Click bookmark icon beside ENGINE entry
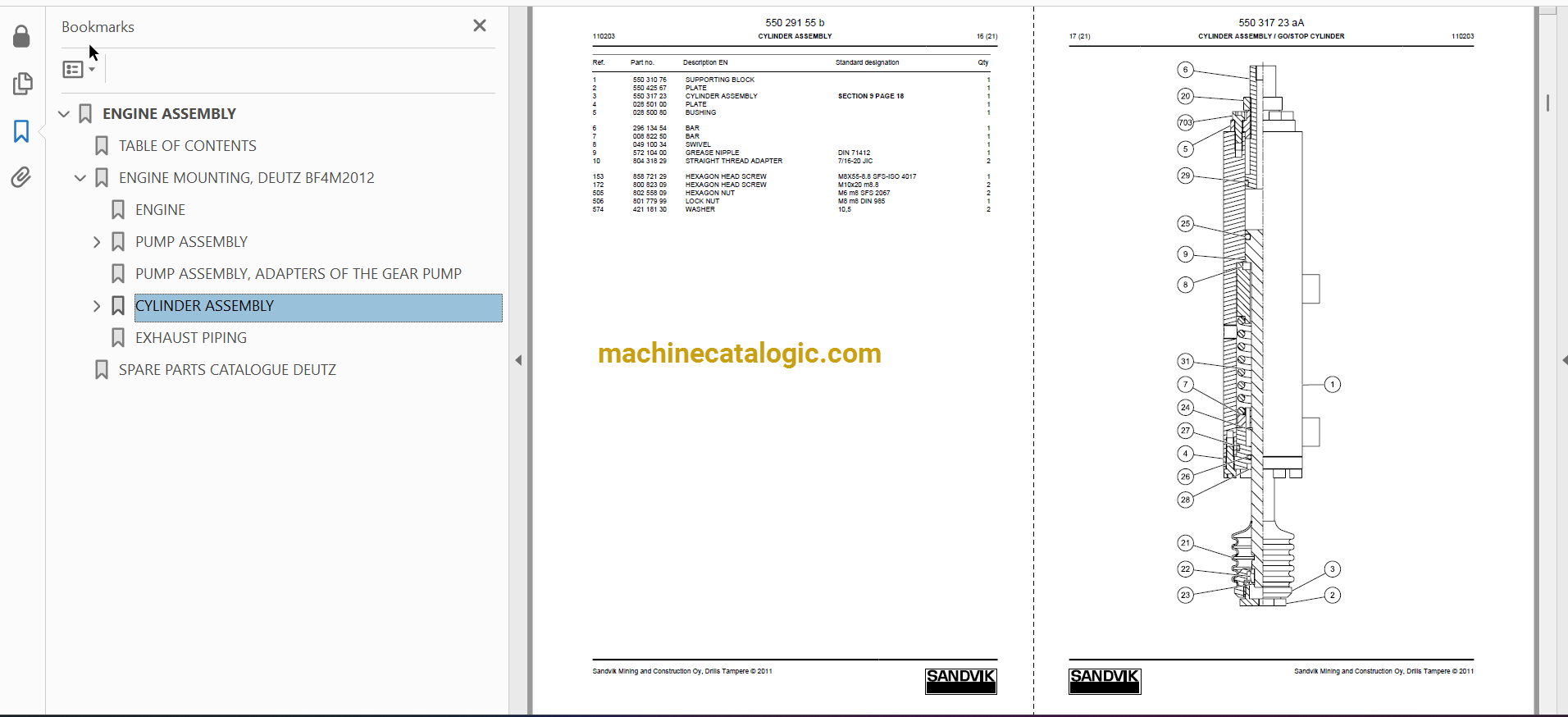 click(x=118, y=210)
